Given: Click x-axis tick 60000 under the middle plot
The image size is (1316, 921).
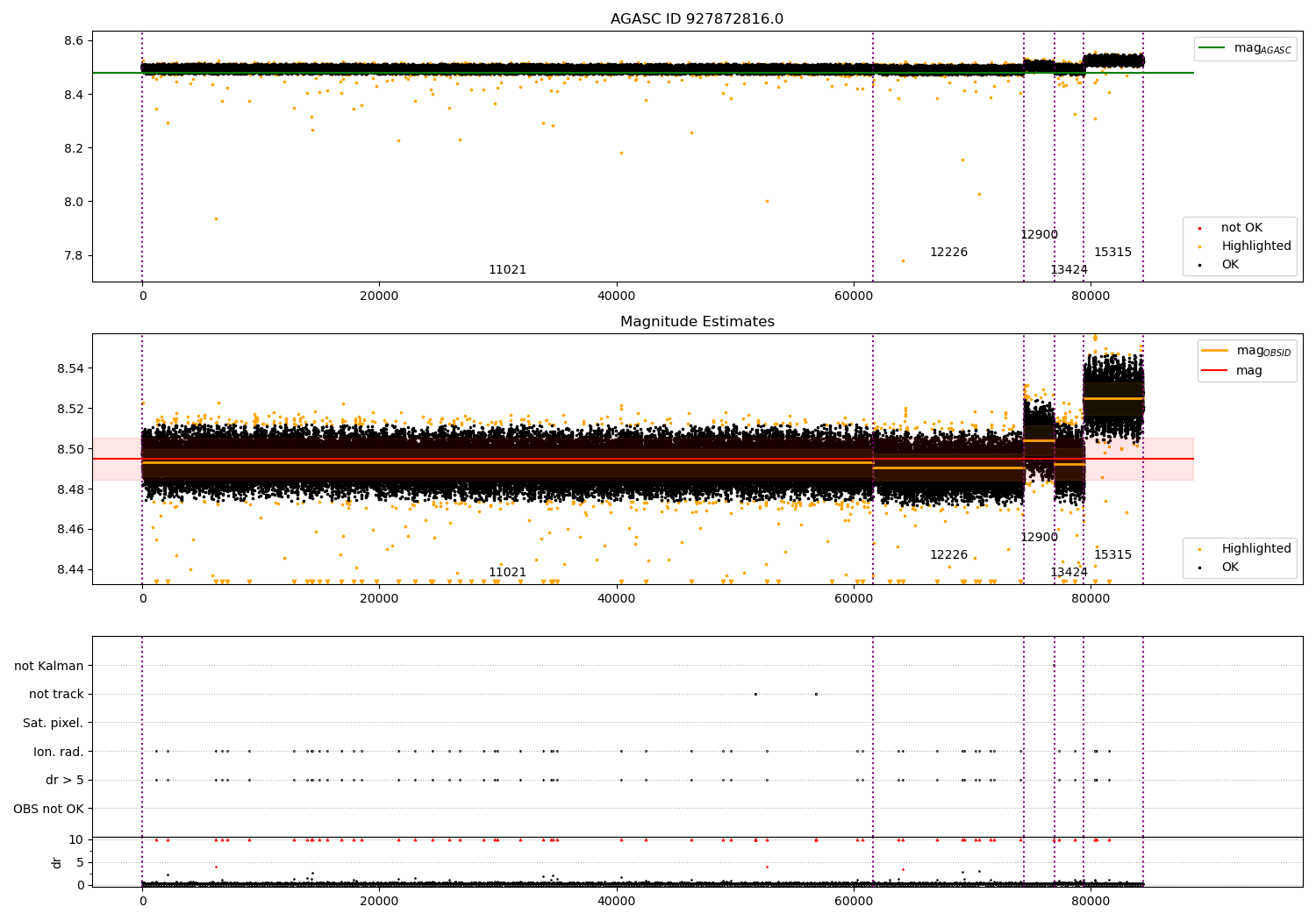Looking at the screenshot, I should (x=853, y=599).
